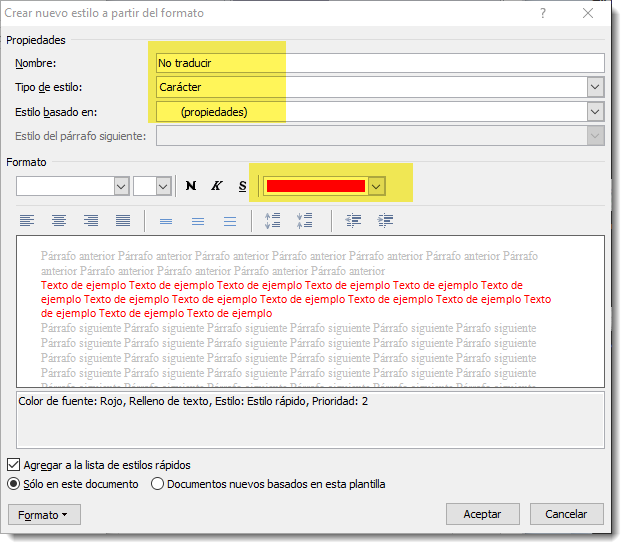This screenshot has width=627, height=549.
Task: Click the red Texto de ejemplo preview
Action: [296, 299]
